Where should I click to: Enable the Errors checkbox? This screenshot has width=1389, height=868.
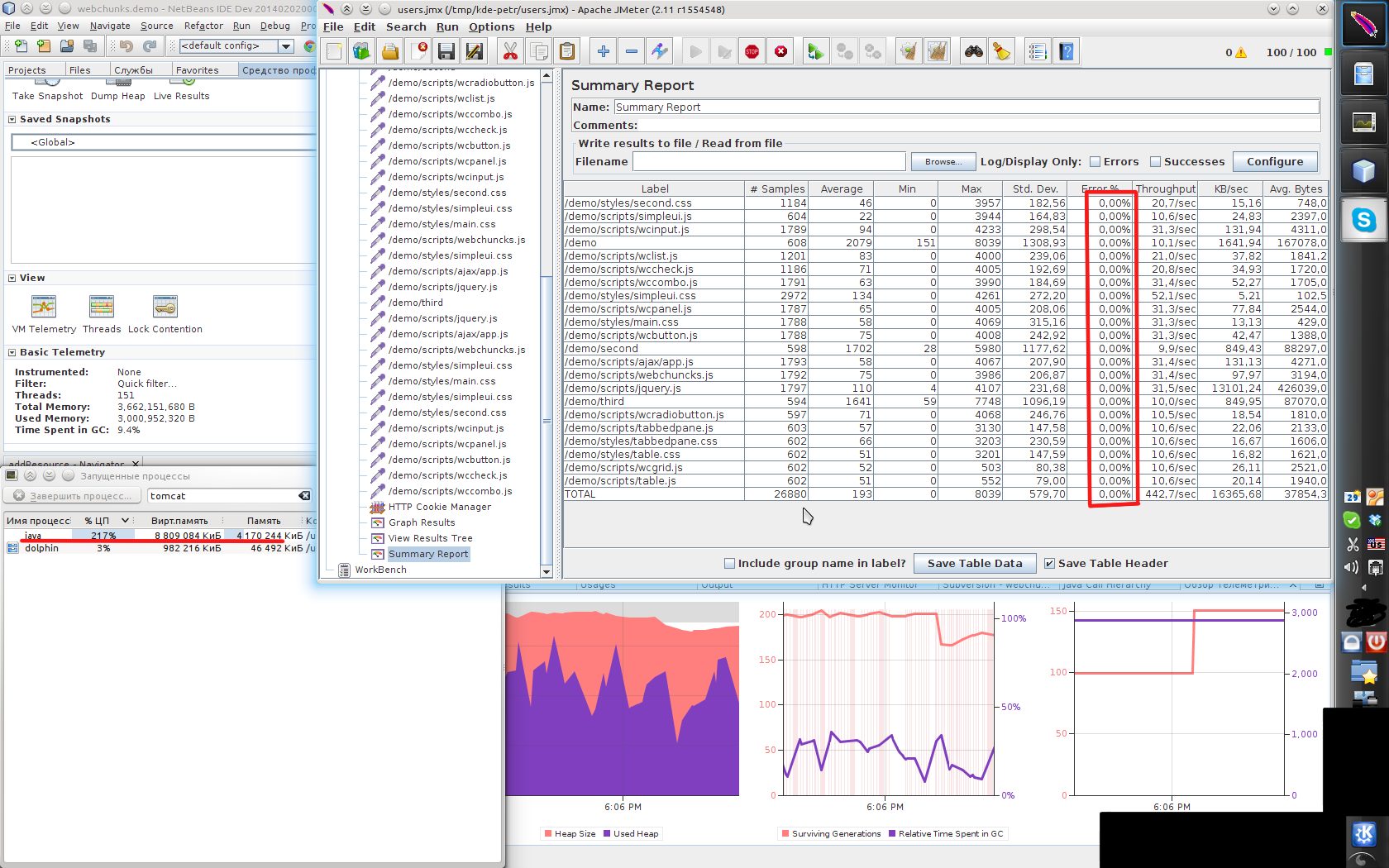1095,162
